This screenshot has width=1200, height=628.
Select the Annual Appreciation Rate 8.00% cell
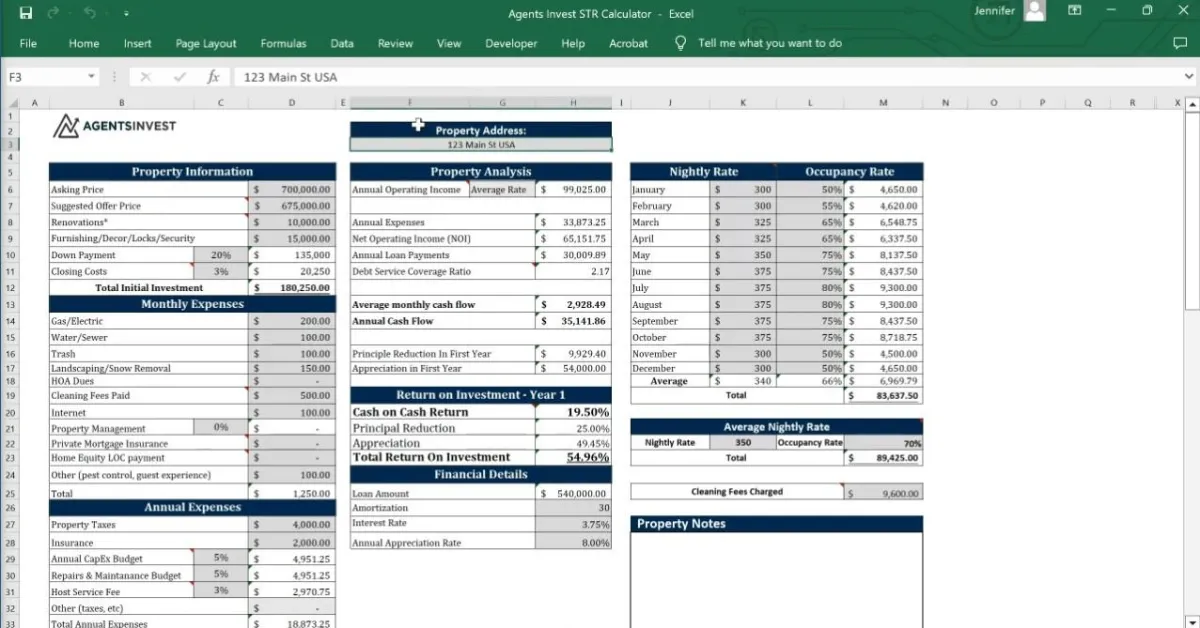coord(573,543)
